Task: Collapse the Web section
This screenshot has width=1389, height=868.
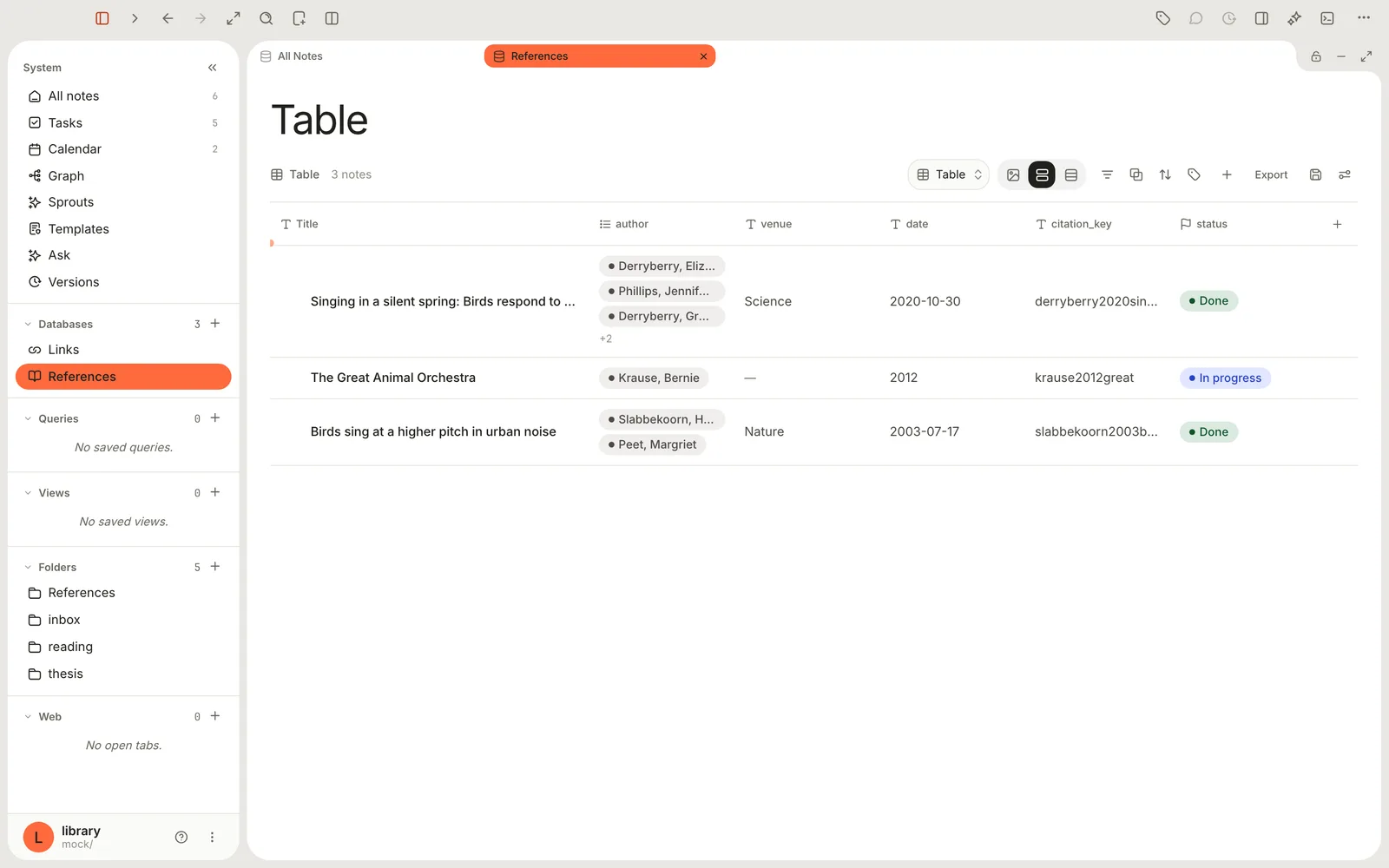Action: (28, 717)
